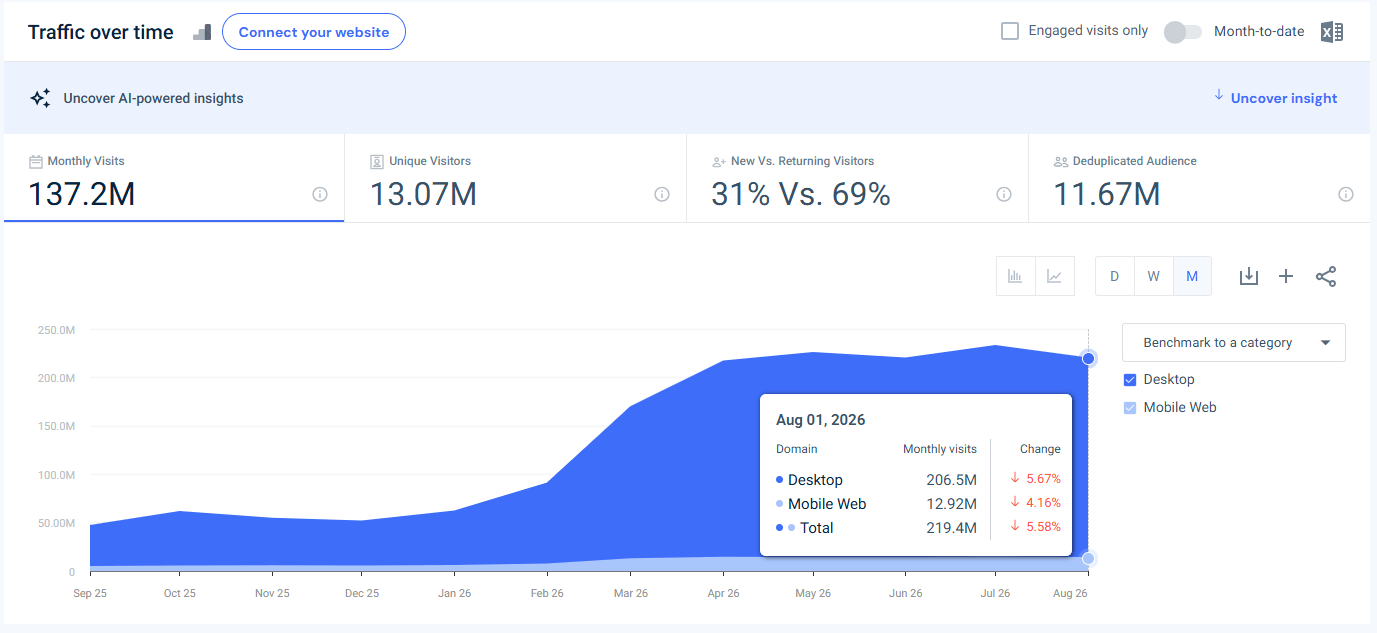Image resolution: width=1377 pixels, height=633 pixels.
Task: Open the Deduplicated Audience metric tab
Action: pos(1200,178)
